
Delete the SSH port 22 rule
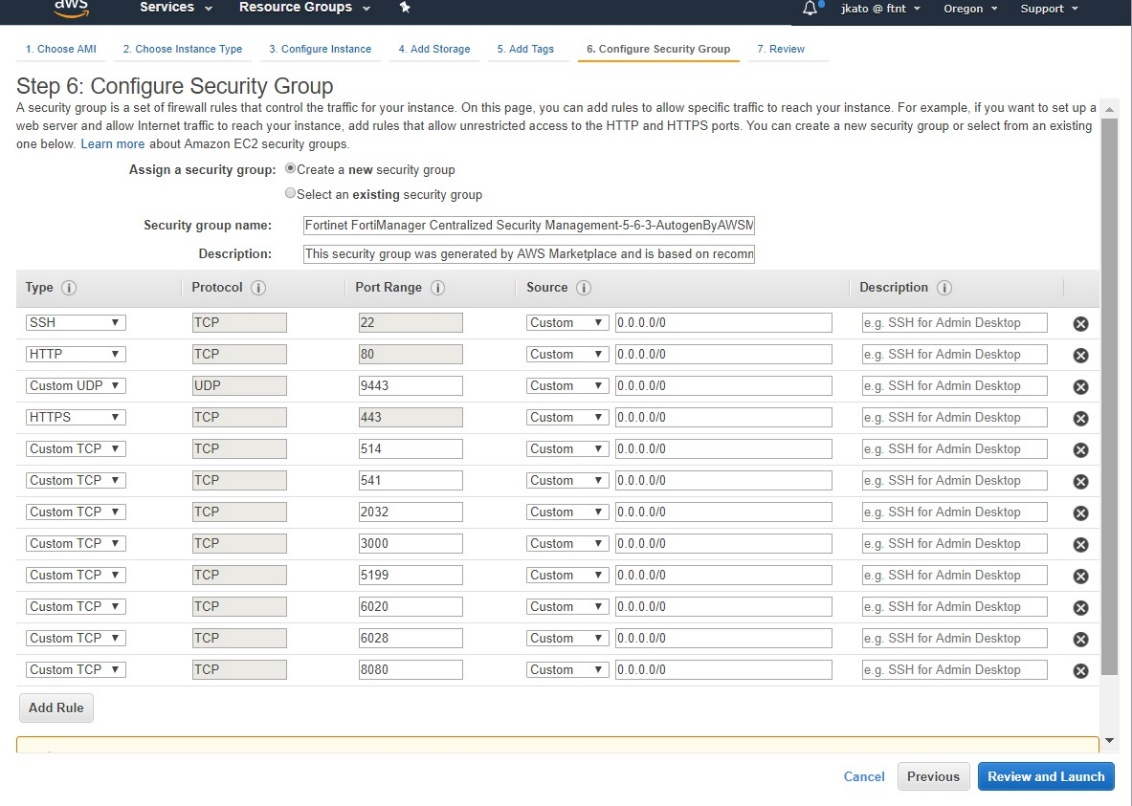pyautogui.click(x=1080, y=321)
